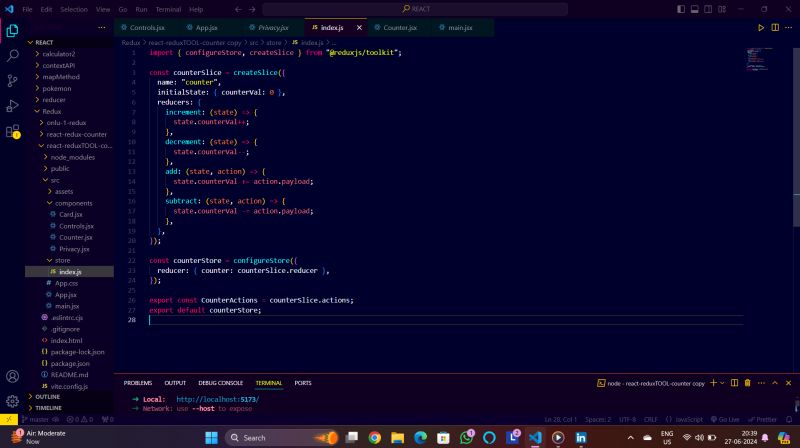Image resolution: width=800 pixels, height=448 pixels.
Task: Open Customize Layout icon in title bar
Action: [722, 9]
